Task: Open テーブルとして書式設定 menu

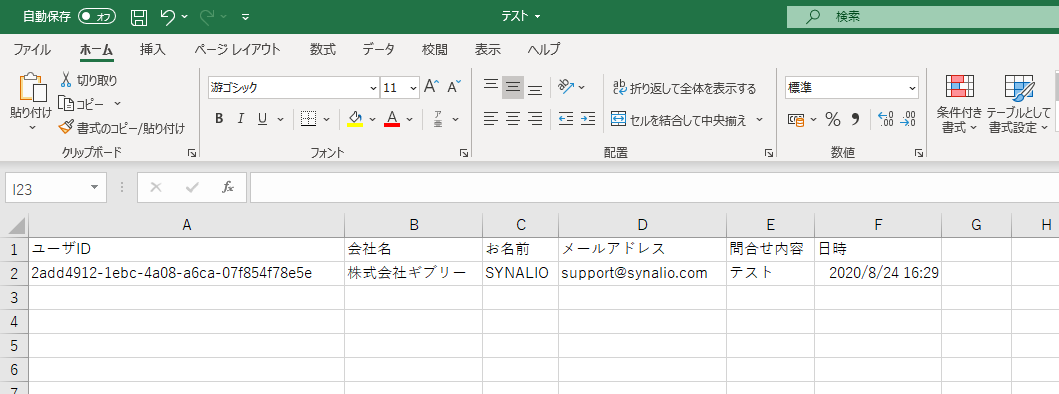Action: [x=1019, y=103]
